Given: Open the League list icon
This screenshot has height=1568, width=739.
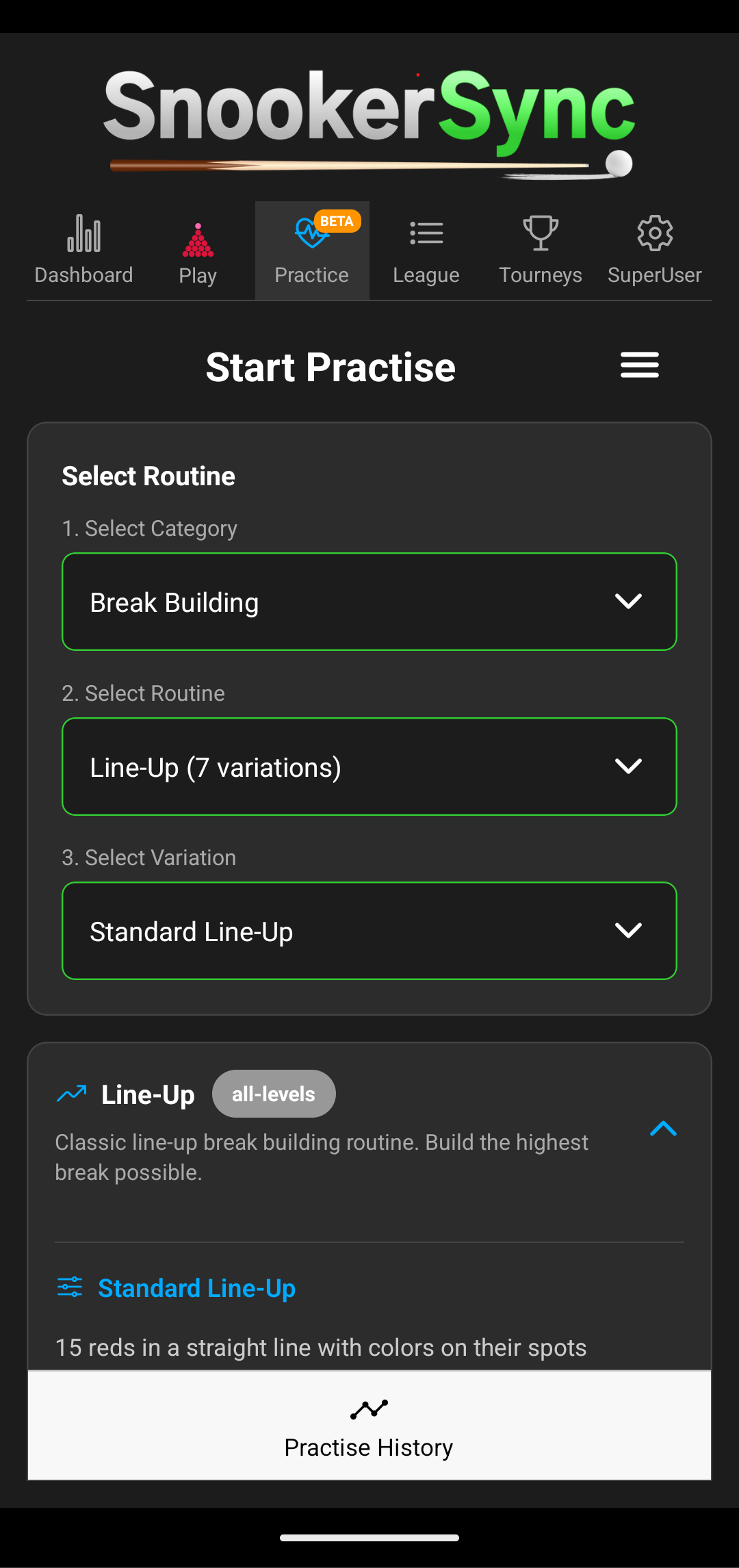Looking at the screenshot, I should click(x=426, y=233).
